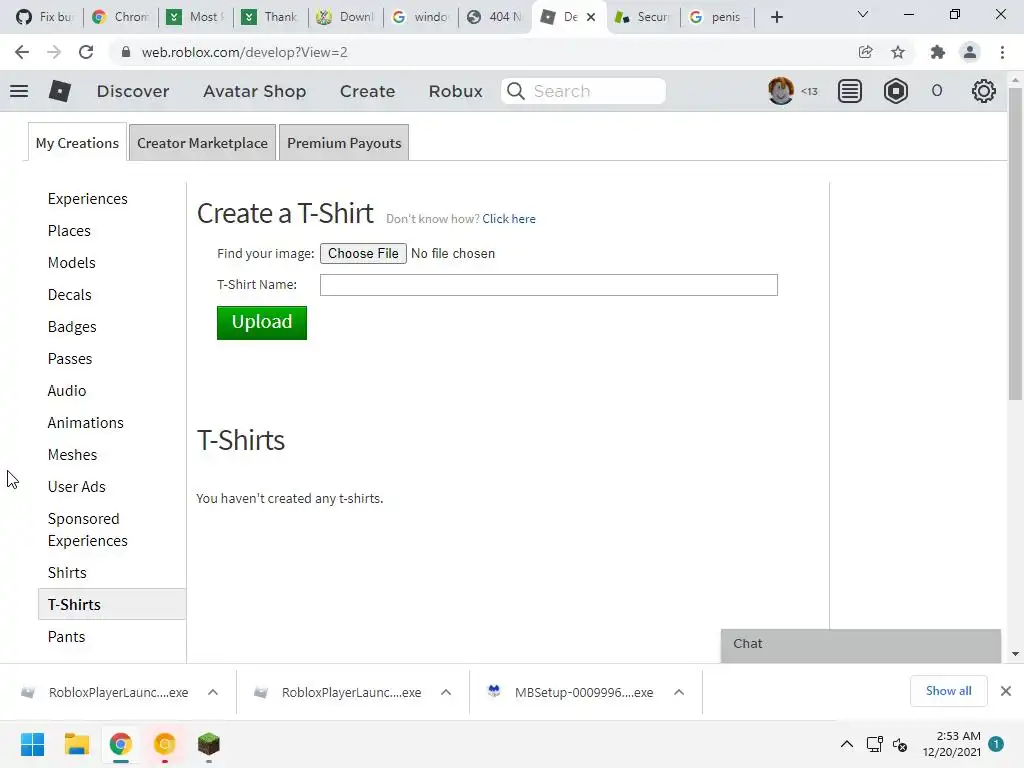Image resolution: width=1024 pixels, height=768 pixels.
Task: Select Badges in the sidebar
Action: pyautogui.click(x=72, y=327)
